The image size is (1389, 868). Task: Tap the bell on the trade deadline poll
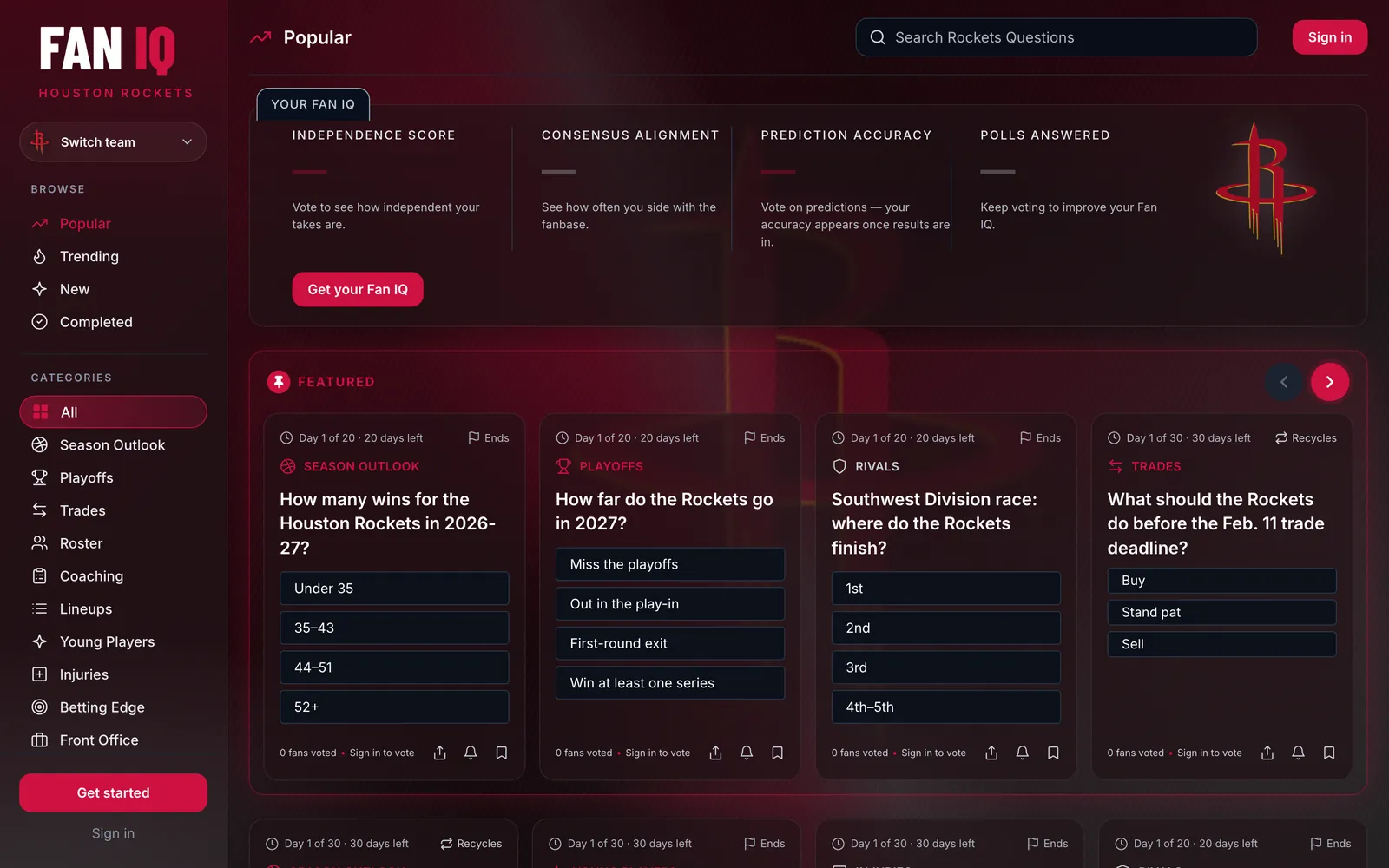click(x=1298, y=753)
